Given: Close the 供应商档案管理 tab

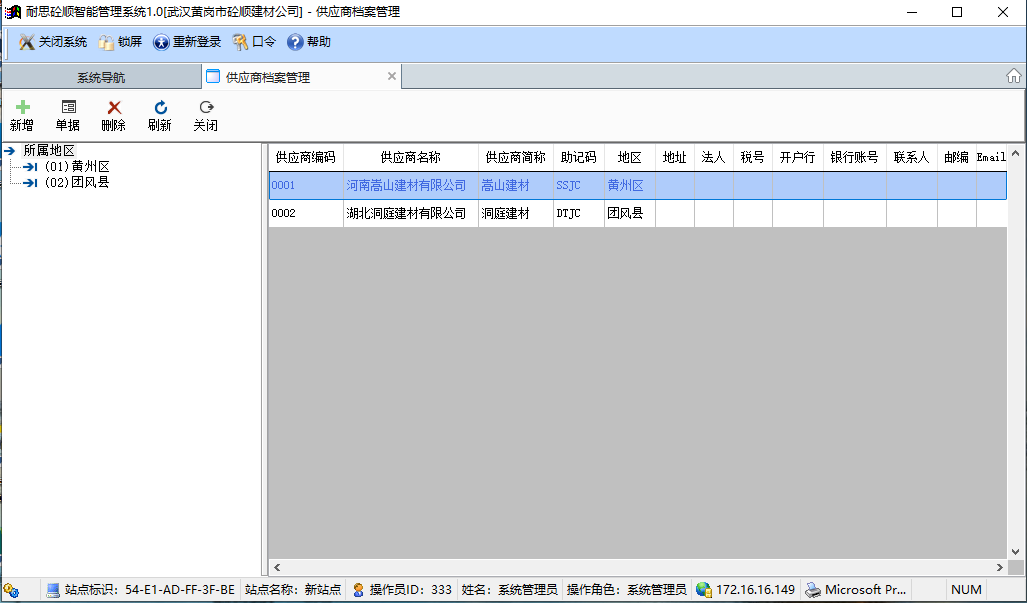Looking at the screenshot, I should click(x=392, y=76).
